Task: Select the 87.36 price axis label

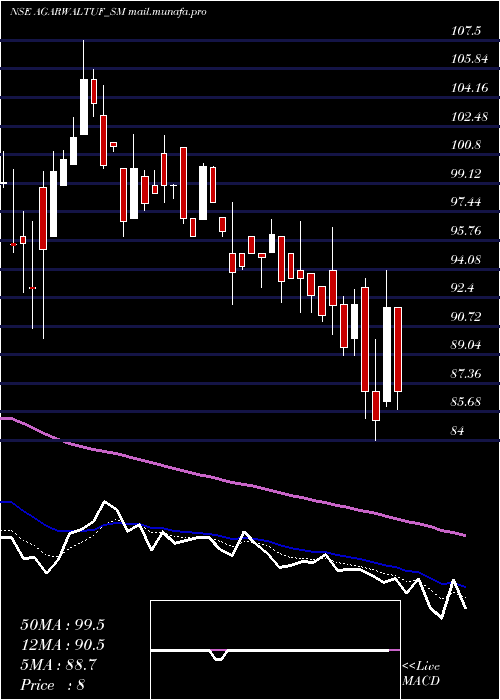Action: pos(467,374)
